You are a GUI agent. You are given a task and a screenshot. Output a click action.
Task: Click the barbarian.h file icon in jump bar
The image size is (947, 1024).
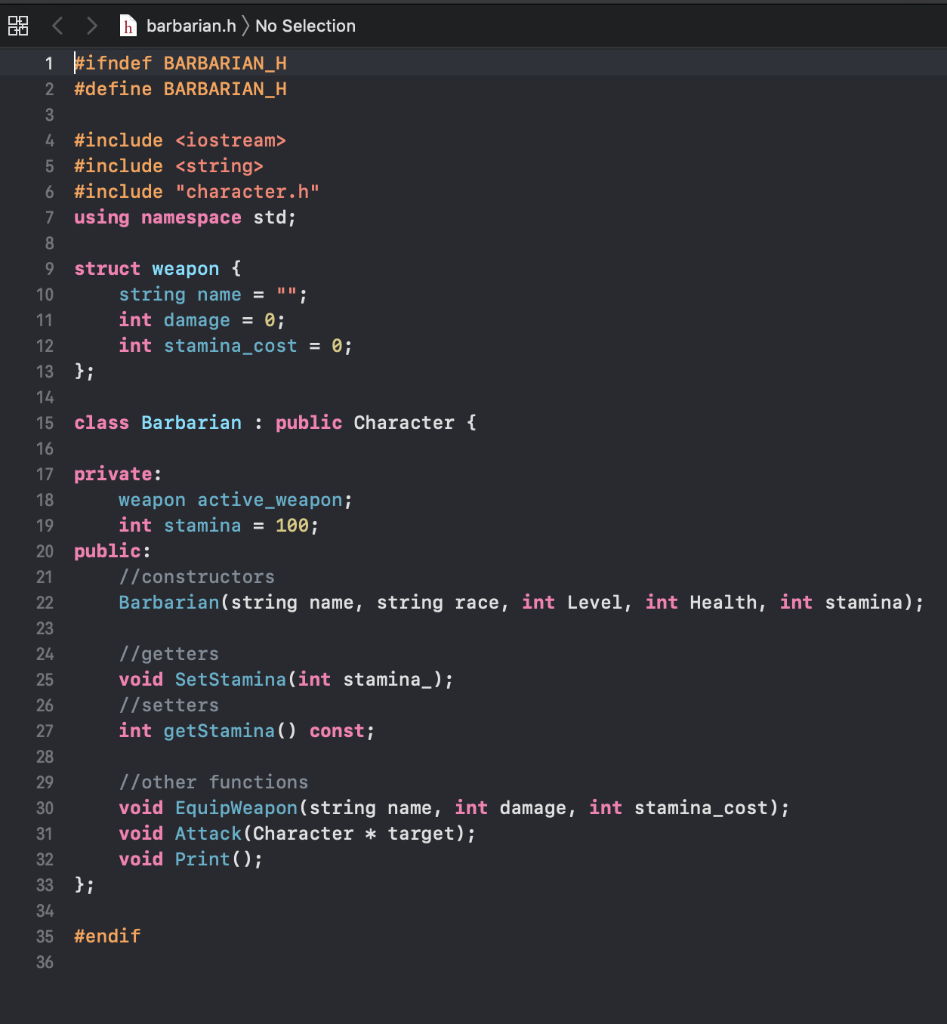tap(128, 25)
